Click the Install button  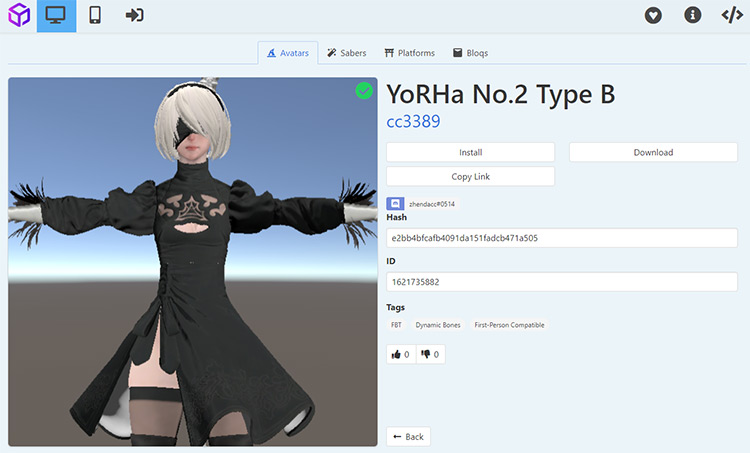pos(471,152)
